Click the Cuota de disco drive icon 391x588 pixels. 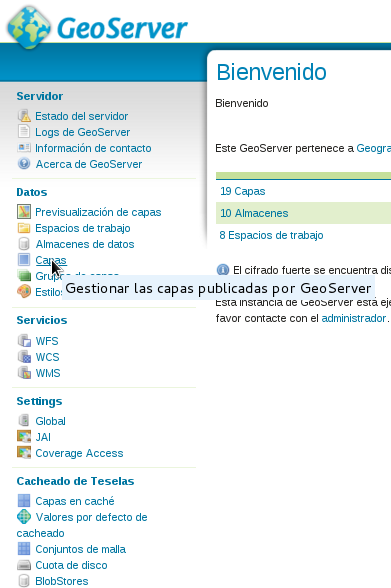24,565
